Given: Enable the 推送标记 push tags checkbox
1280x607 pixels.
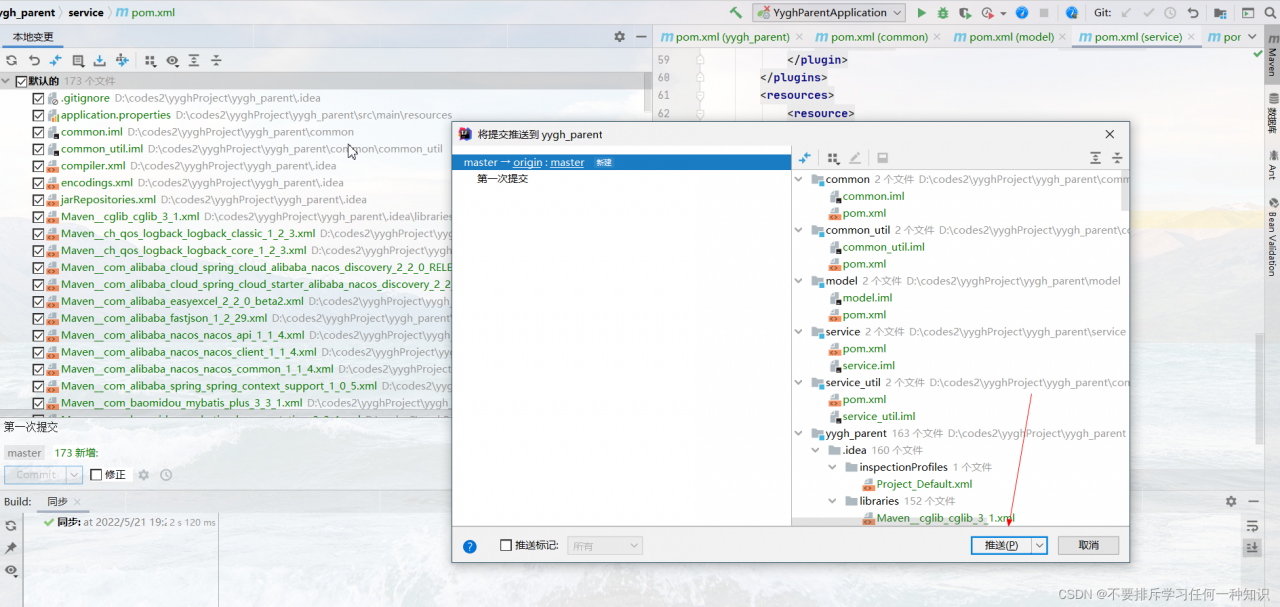Looking at the screenshot, I should click(x=506, y=546).
